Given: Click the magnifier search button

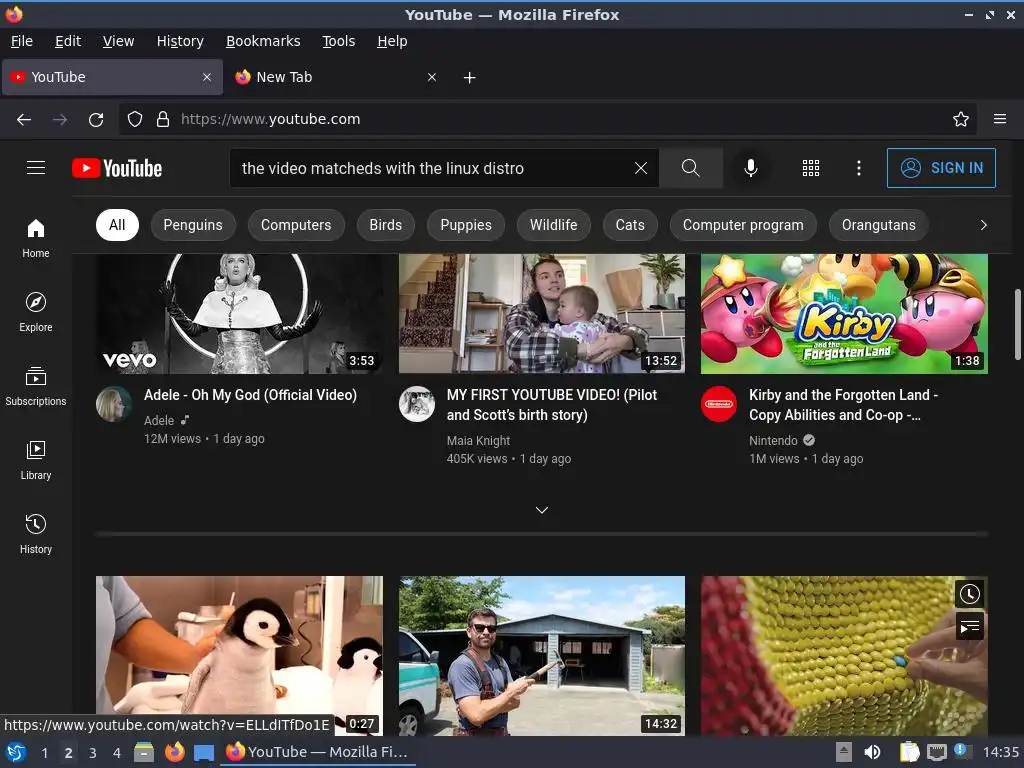Looking at the screenshot, I should tap(690, 168).
